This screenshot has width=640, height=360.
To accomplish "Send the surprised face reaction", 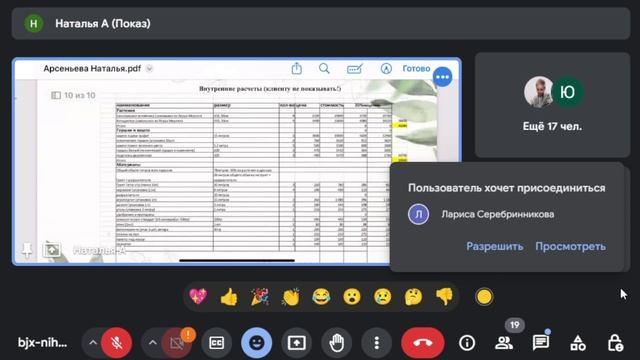I will tap(352, 296).
